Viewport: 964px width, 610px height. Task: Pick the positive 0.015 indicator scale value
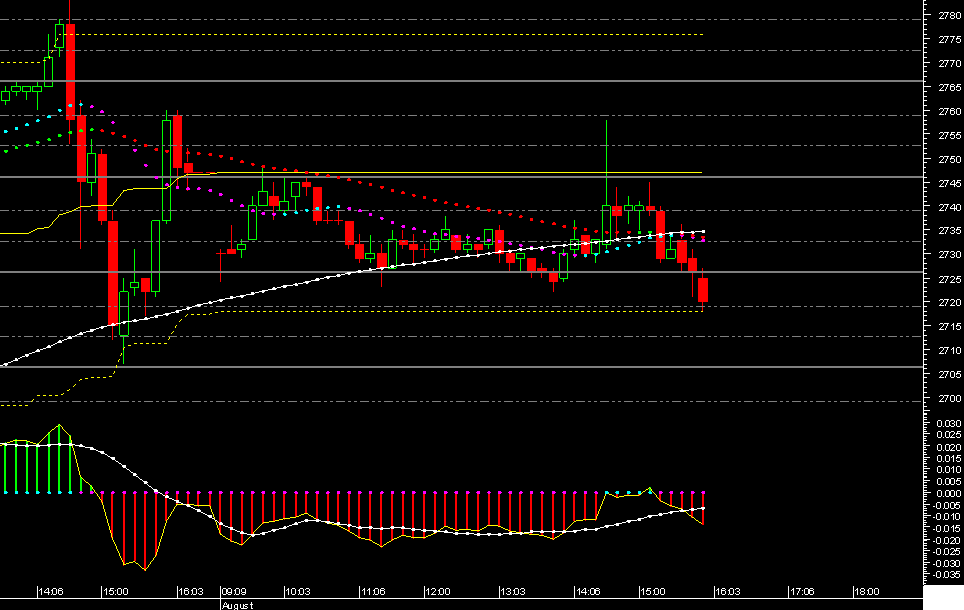click(x=949, y=459)
